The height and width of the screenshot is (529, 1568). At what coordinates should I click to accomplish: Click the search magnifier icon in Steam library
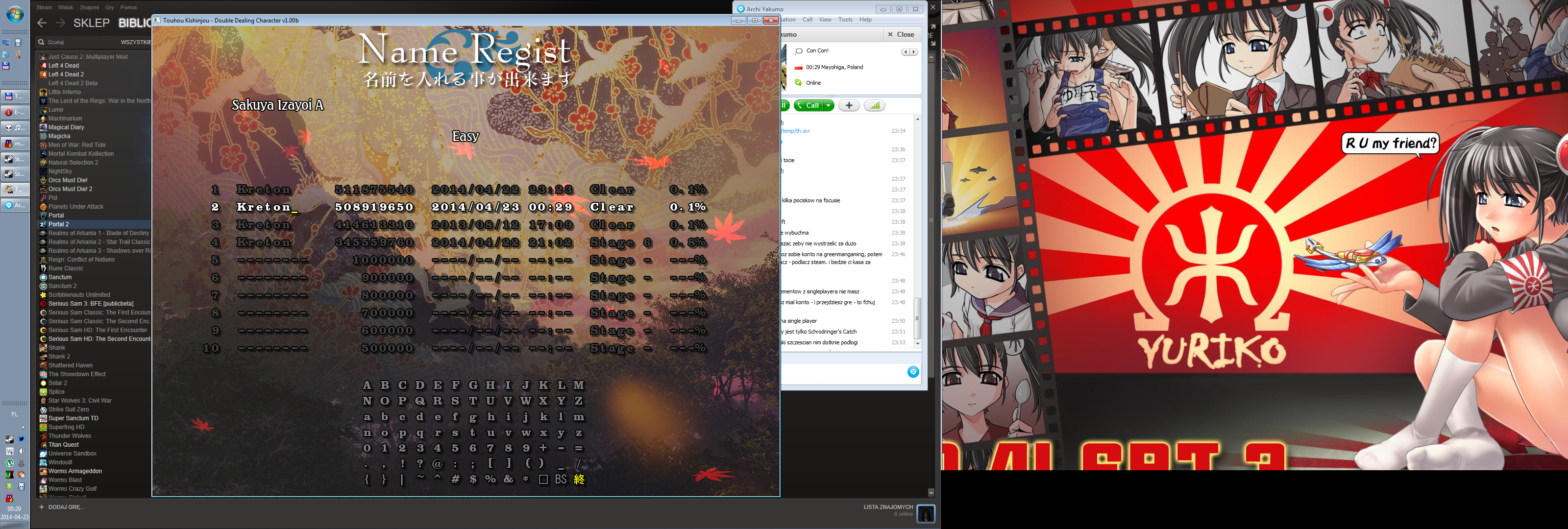41,42
